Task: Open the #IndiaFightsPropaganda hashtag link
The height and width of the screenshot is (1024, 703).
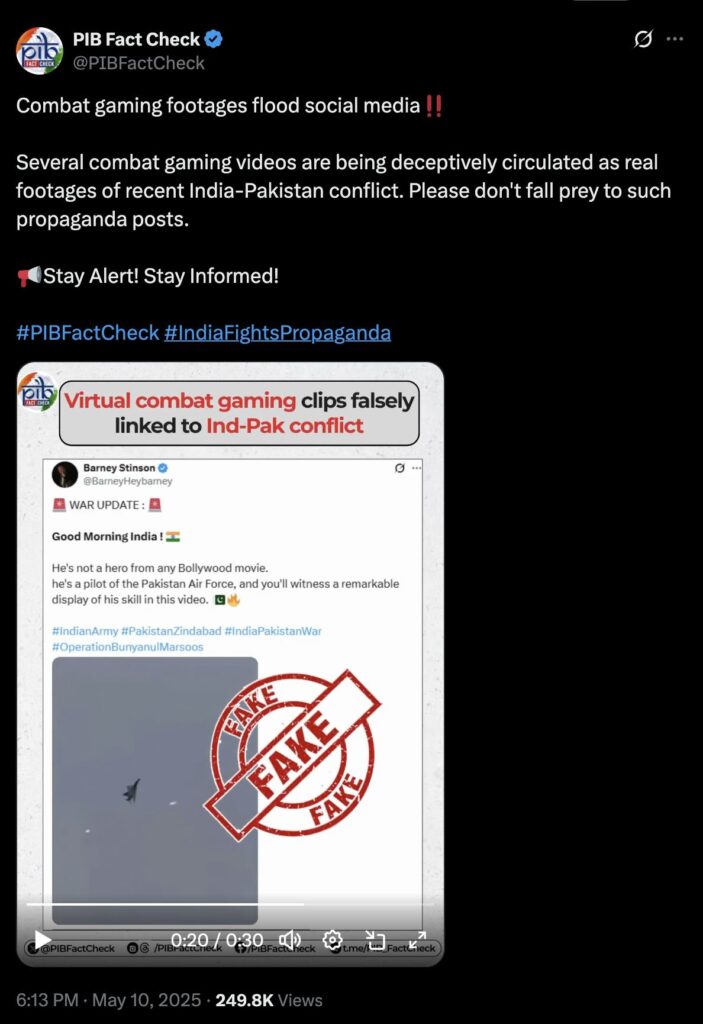Action: pyautogui.click(x=277, y=332)
